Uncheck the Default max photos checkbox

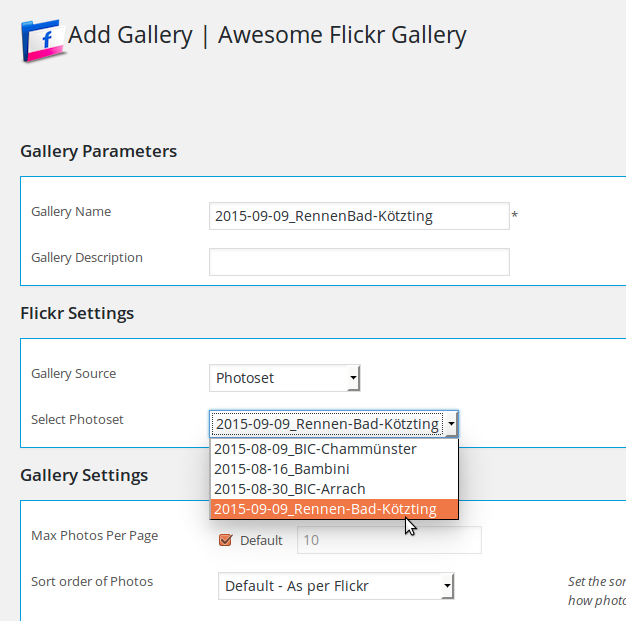(226, 540)
